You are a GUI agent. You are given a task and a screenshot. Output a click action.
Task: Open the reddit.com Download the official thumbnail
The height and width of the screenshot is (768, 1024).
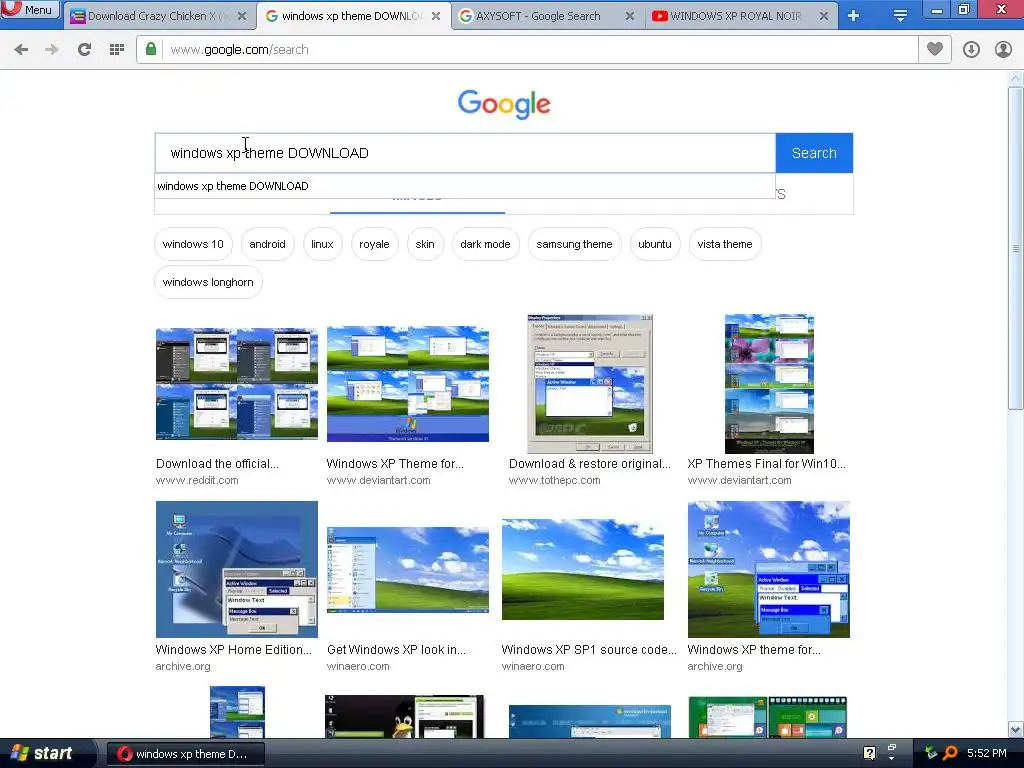point(236,383)
